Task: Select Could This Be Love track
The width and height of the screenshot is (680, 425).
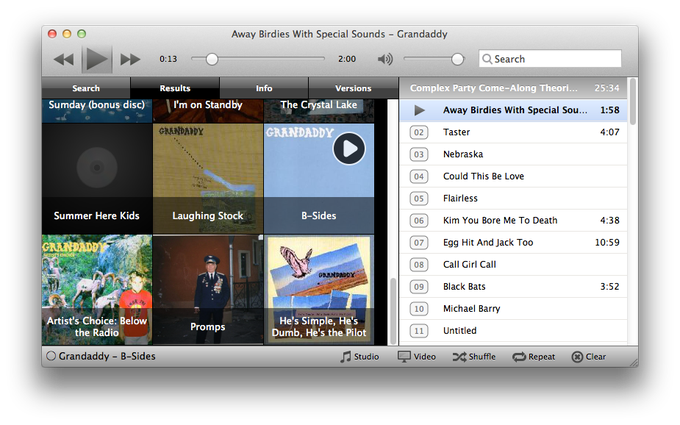Action: click(x=513, y=177)
